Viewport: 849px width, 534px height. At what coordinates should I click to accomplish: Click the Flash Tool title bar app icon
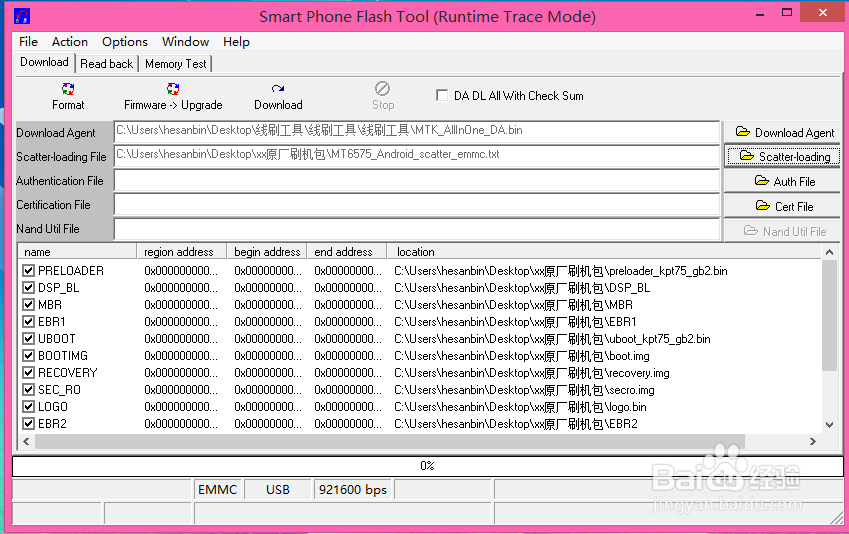pos(22,16)
